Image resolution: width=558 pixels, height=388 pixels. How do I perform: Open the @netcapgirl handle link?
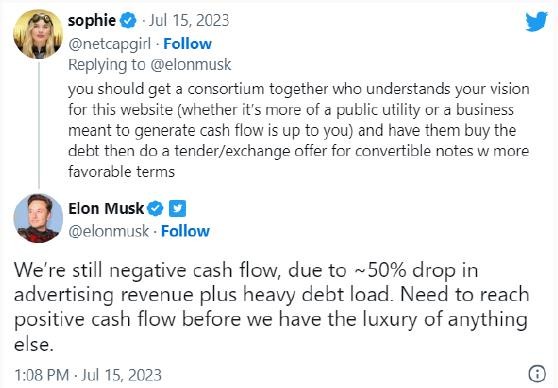coord(110,44)
